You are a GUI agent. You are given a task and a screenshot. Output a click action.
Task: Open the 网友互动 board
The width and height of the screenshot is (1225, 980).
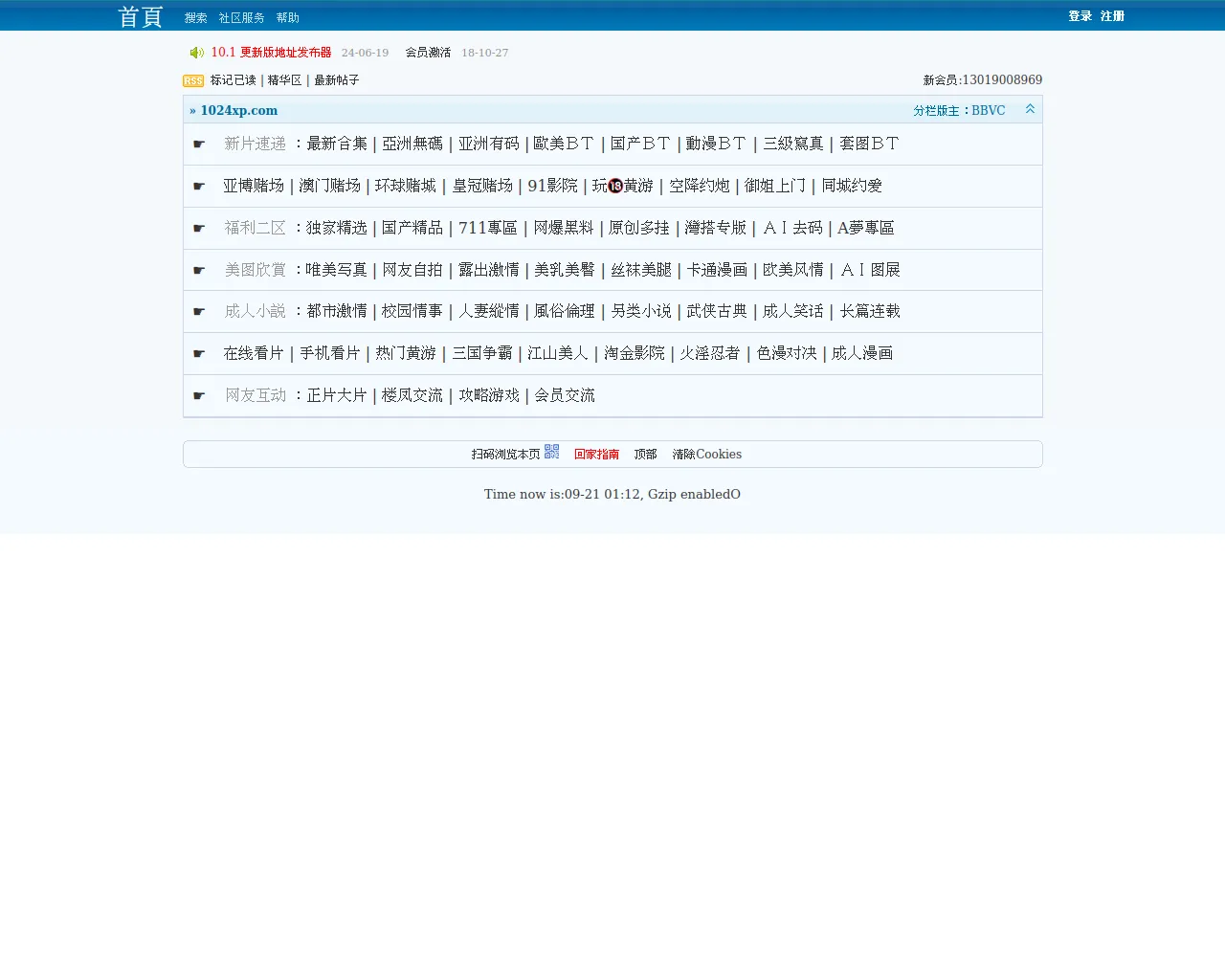[x=256, y=395]
